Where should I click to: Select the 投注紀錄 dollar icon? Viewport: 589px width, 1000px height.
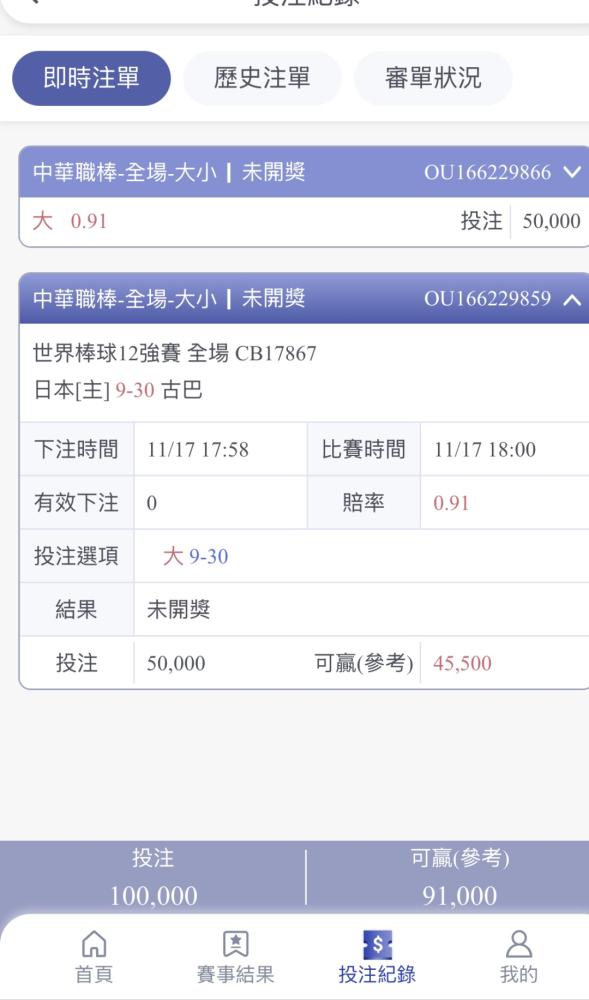377,945
